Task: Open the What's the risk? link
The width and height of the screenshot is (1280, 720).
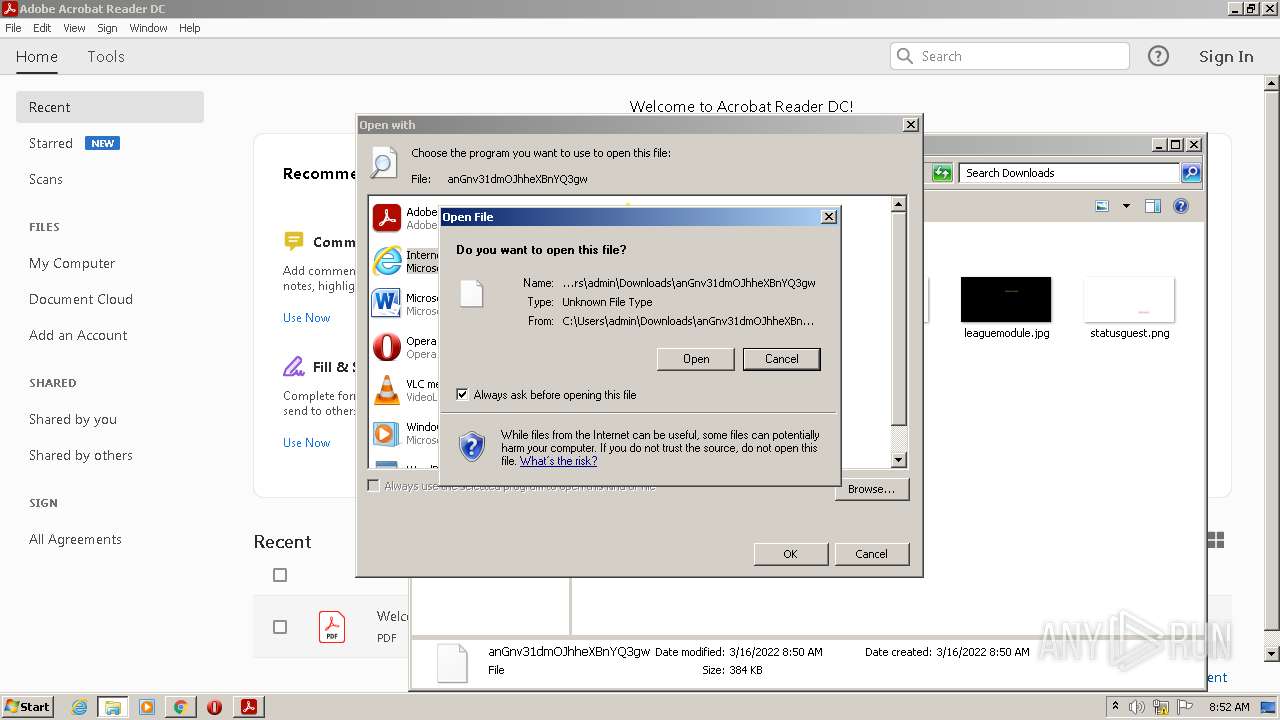Action: point(558,461)
